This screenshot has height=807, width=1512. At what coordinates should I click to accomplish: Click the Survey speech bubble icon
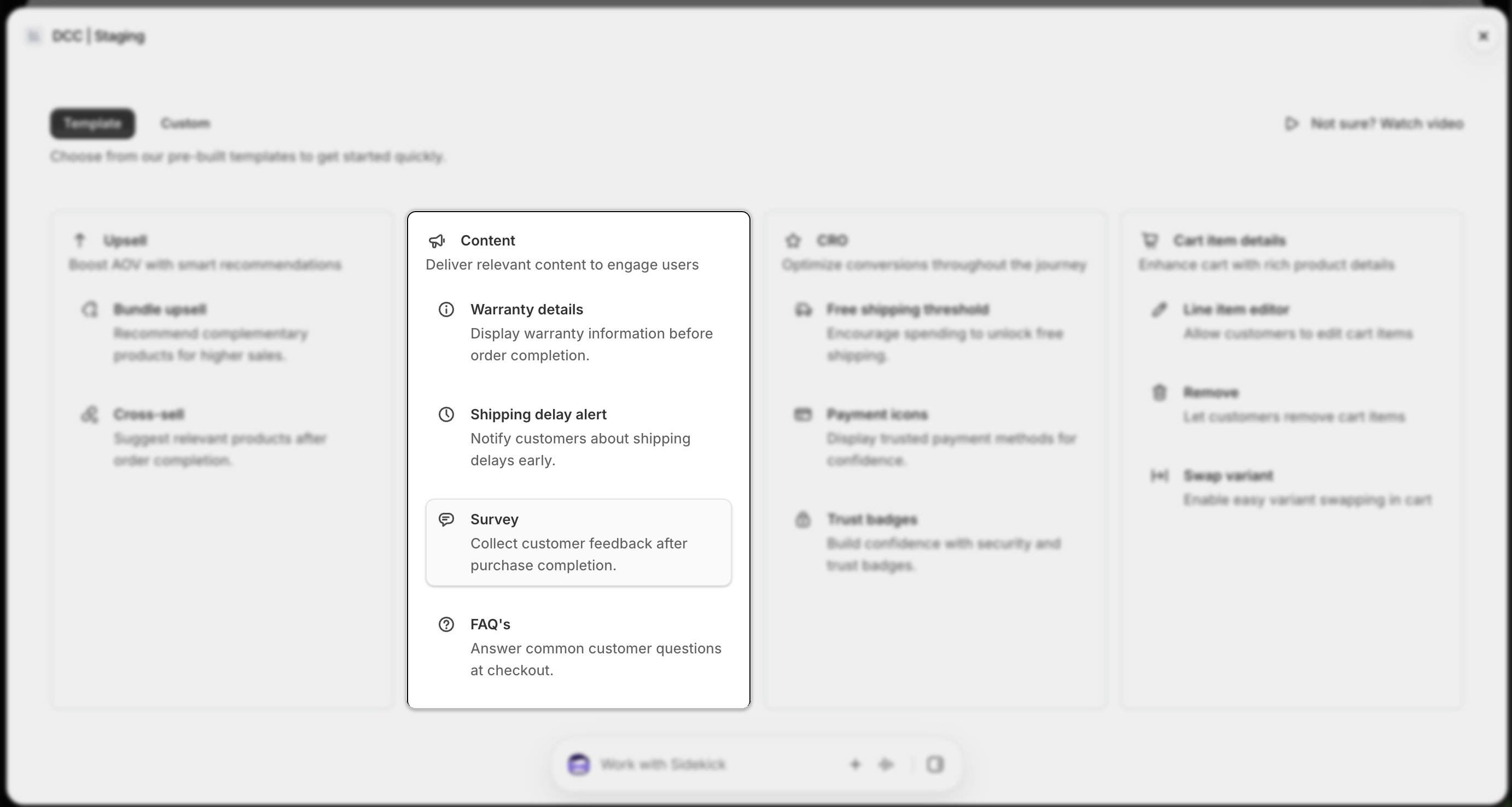coord(446,519)
